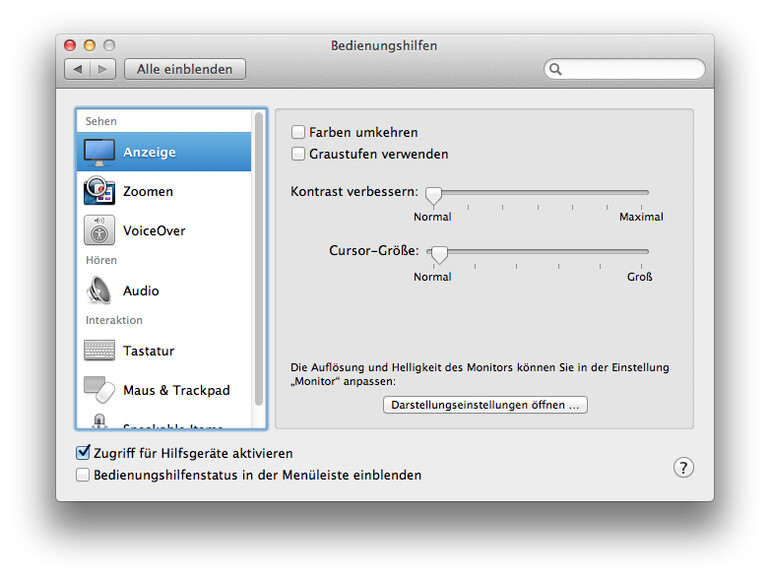This screenshot has height=578, width=770.
Task: Open the Tastatur keyboard icon
Action: pos(99,350)
